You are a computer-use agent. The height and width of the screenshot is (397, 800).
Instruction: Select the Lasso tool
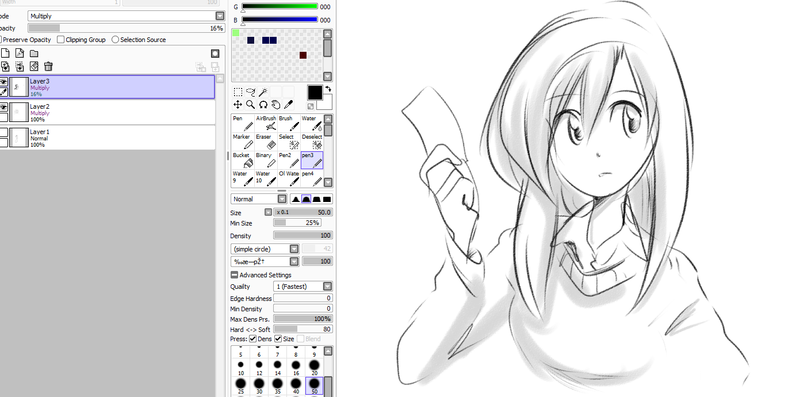(251, 92)
